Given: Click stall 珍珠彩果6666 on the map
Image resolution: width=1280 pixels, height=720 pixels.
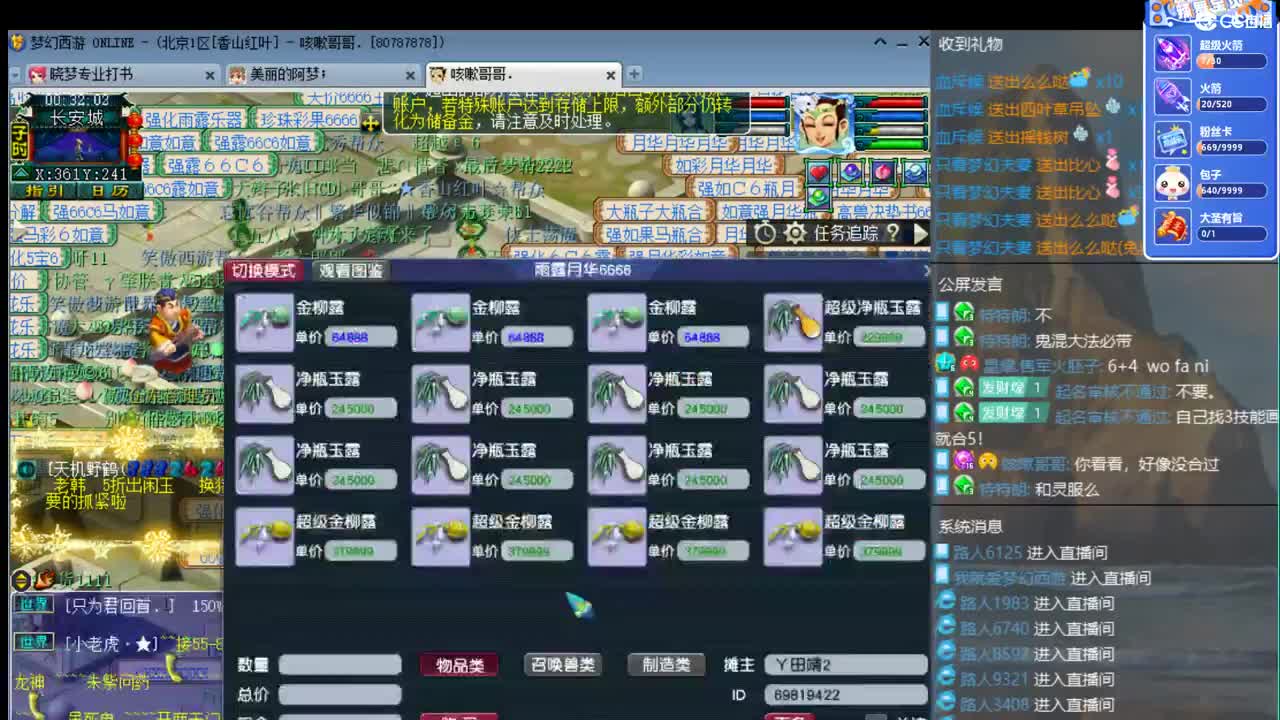Looking at the screenshot, I should click(308, 120).
